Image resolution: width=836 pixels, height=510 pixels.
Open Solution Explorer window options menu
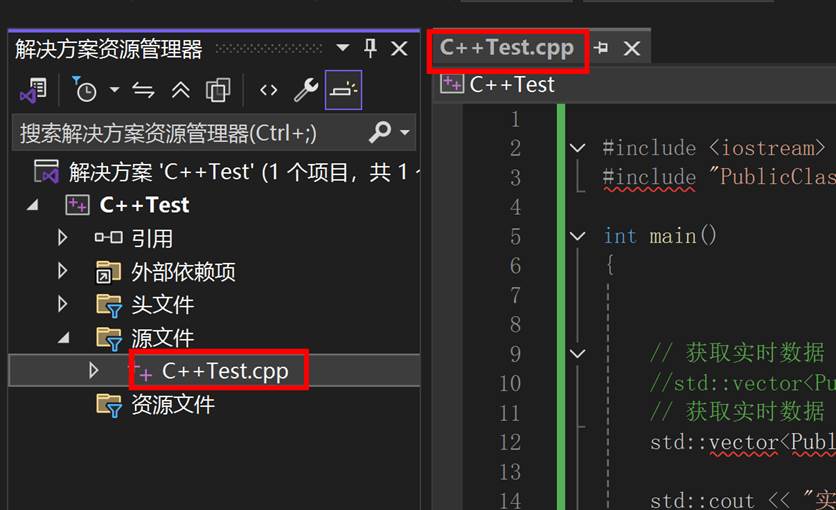pyautogui.click(x=342, y=48)
